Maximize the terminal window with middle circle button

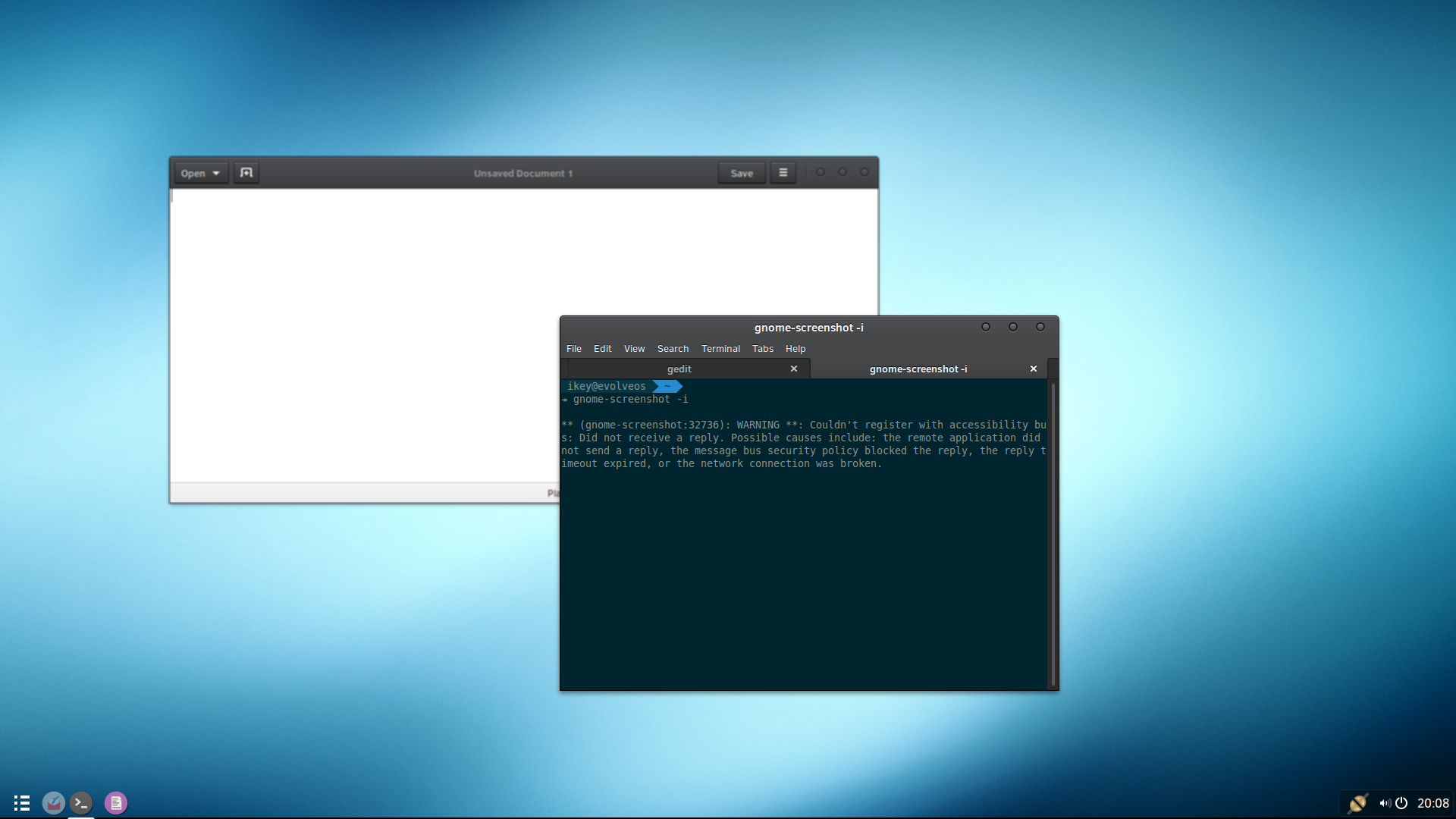coord(1013,327)
